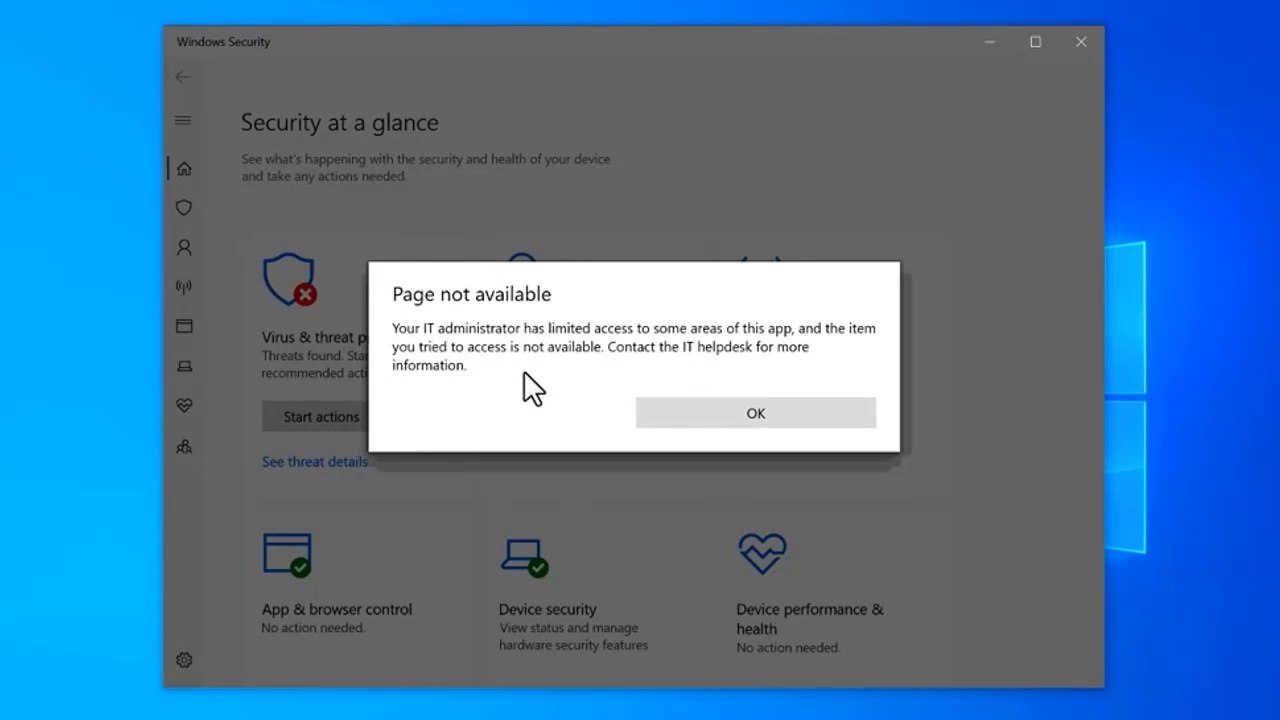Select App & browser control sidebar icon
This screenshot has height=720, width=1280.
tap(184, 326)
